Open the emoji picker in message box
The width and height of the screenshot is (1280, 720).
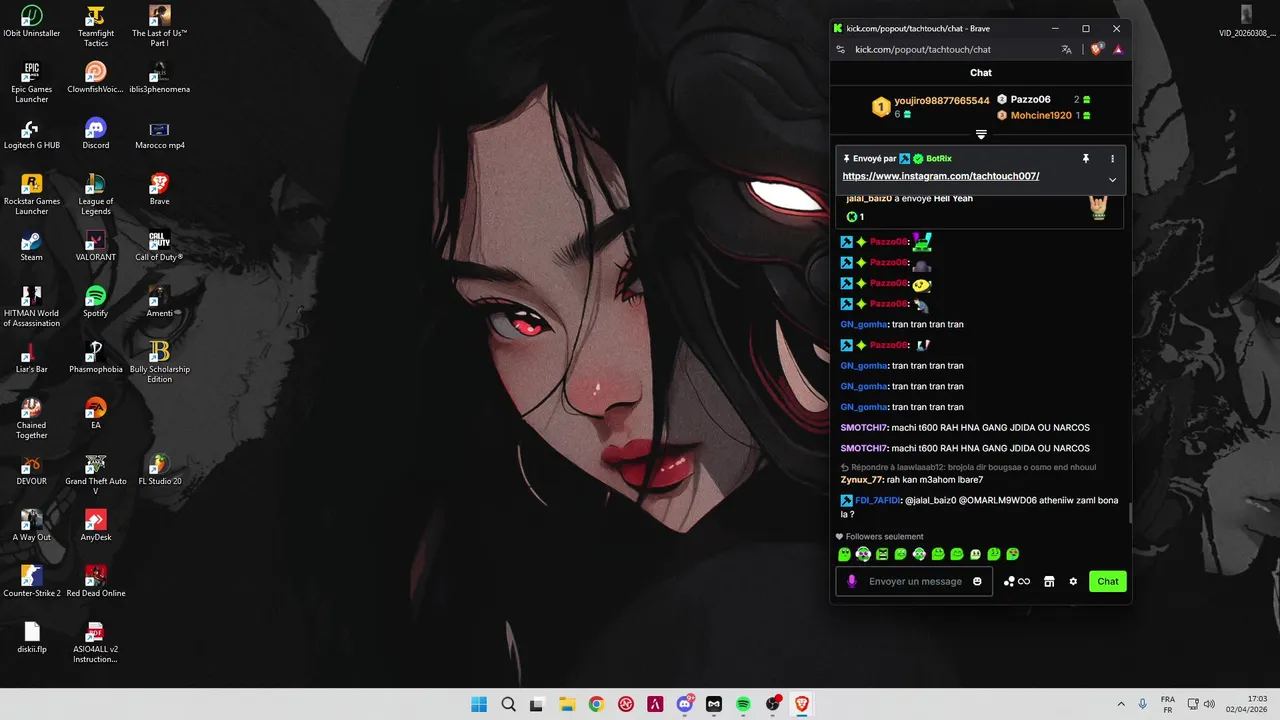point(977,581)
